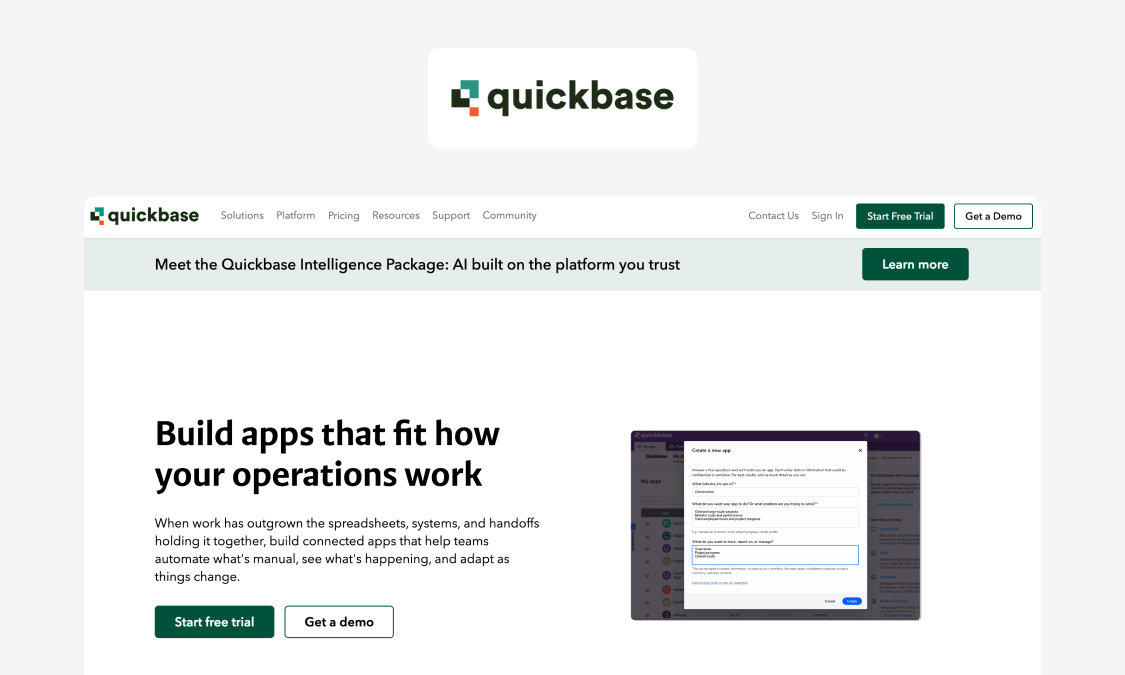
Task: Click the quickbase logo in the navbar
Action: [144, 216]
